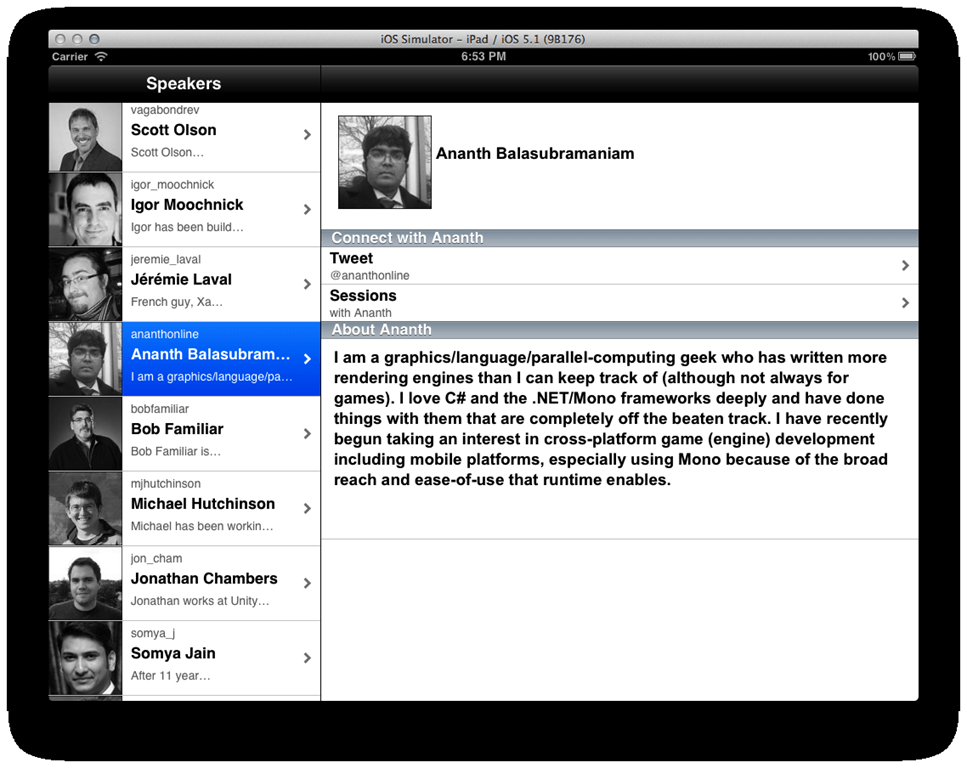Click the Carrier label in status bar
This screenshot has width=967, height=768.
[x=70, y=56]
